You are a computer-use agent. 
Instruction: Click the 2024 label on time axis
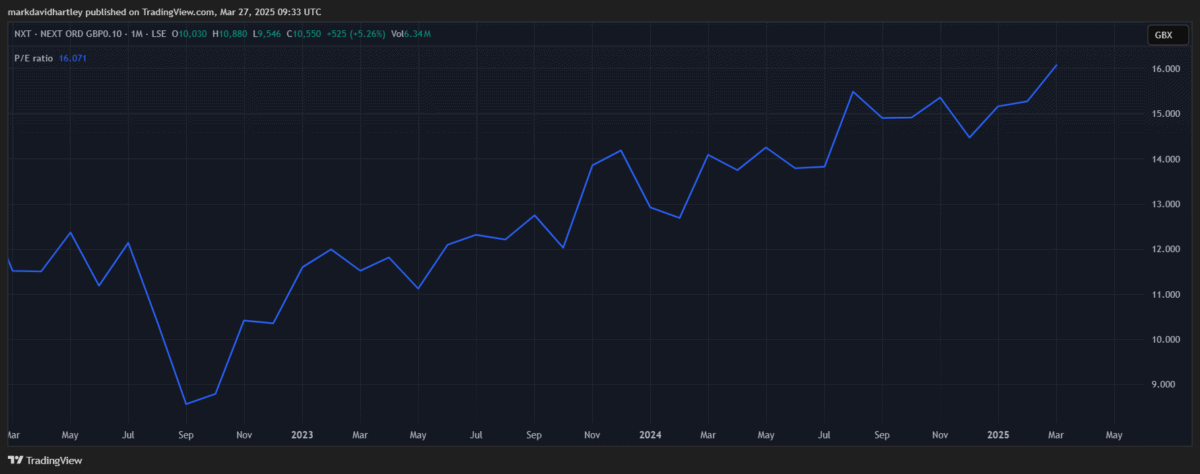[x=650, y=436]
